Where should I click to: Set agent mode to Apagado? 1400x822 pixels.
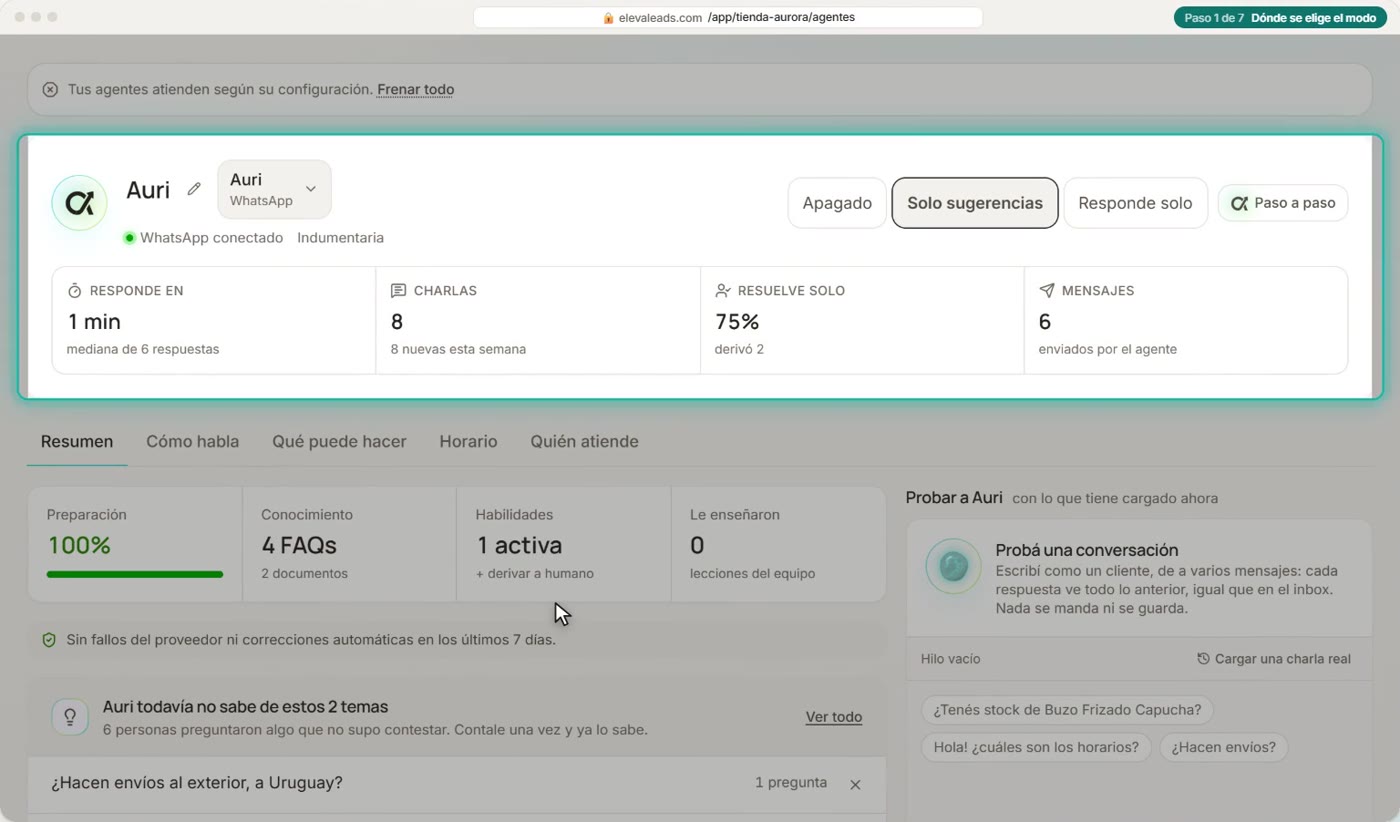click(837, 203)
